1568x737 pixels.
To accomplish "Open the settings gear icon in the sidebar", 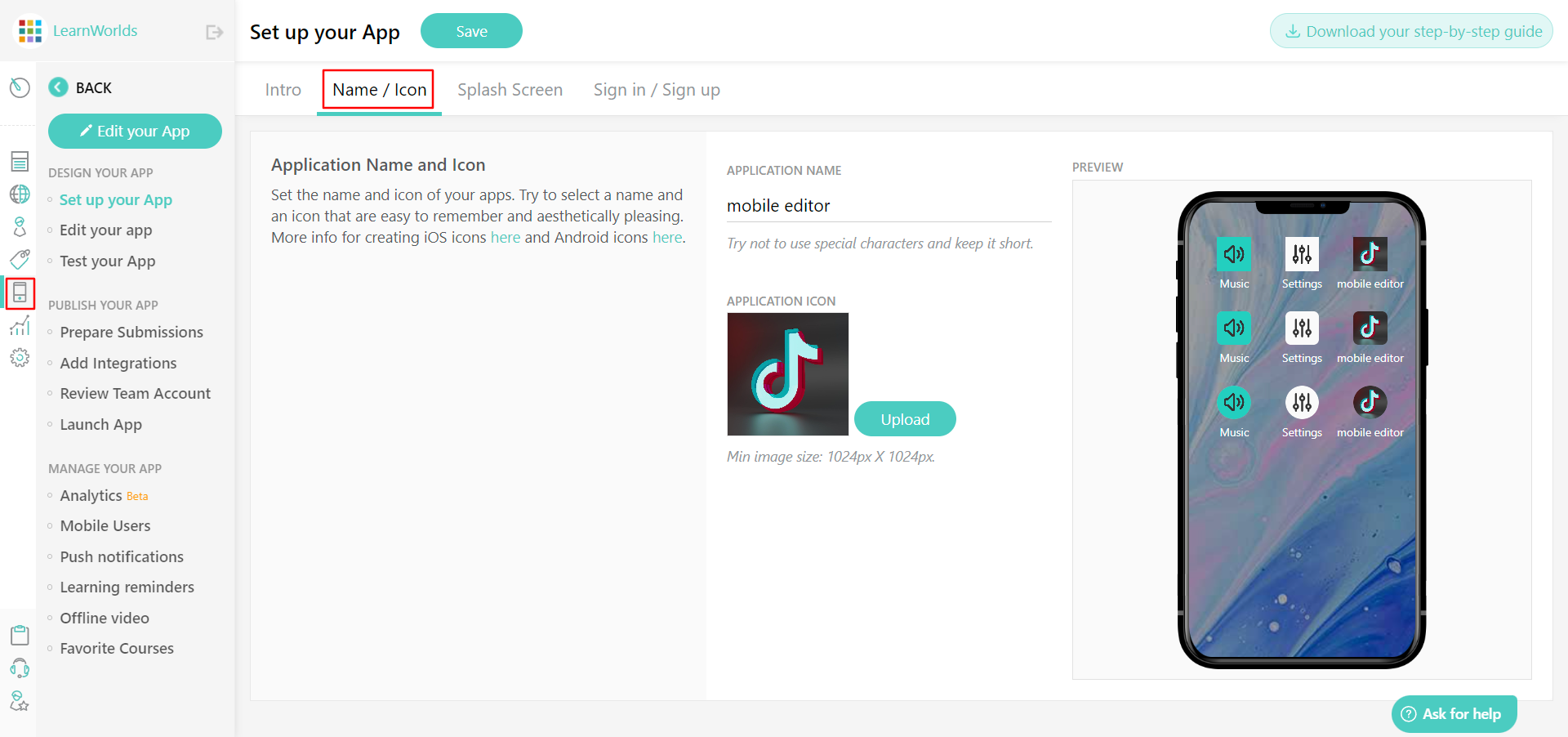I will pyautogui.click(x=20, y=358).
